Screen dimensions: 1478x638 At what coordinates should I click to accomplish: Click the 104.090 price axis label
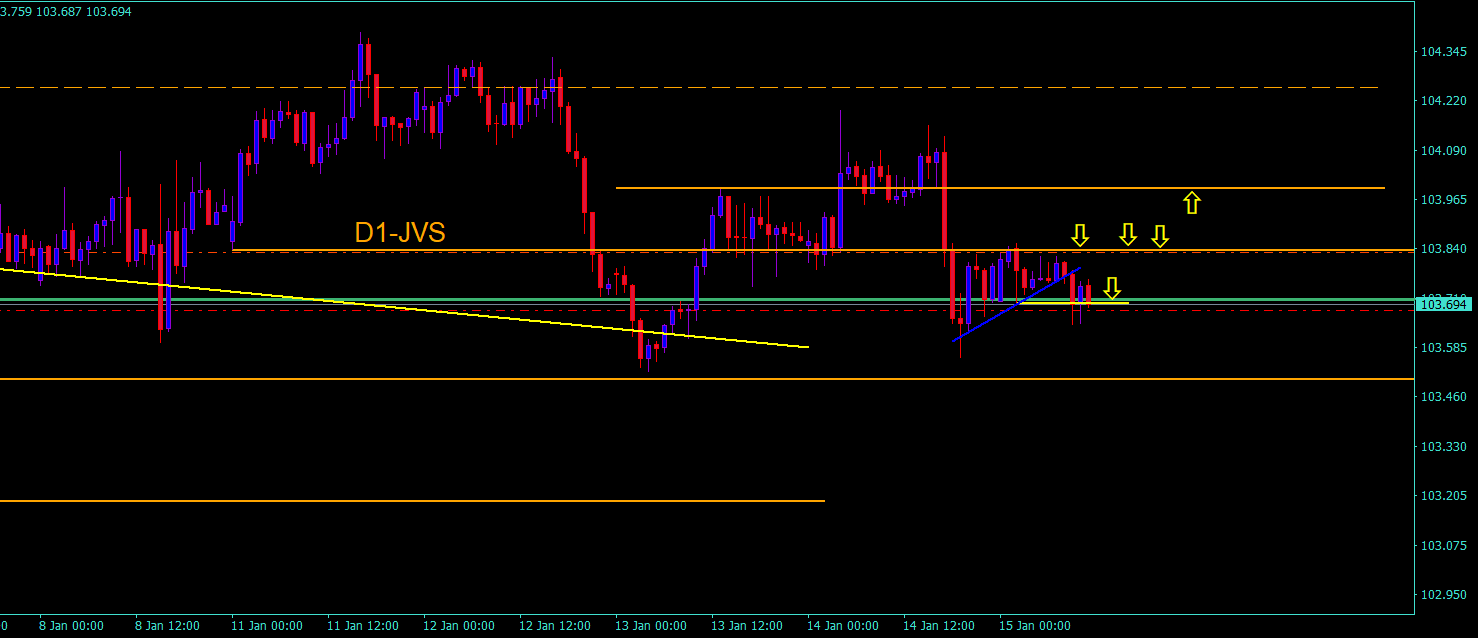coord(1443,150)
